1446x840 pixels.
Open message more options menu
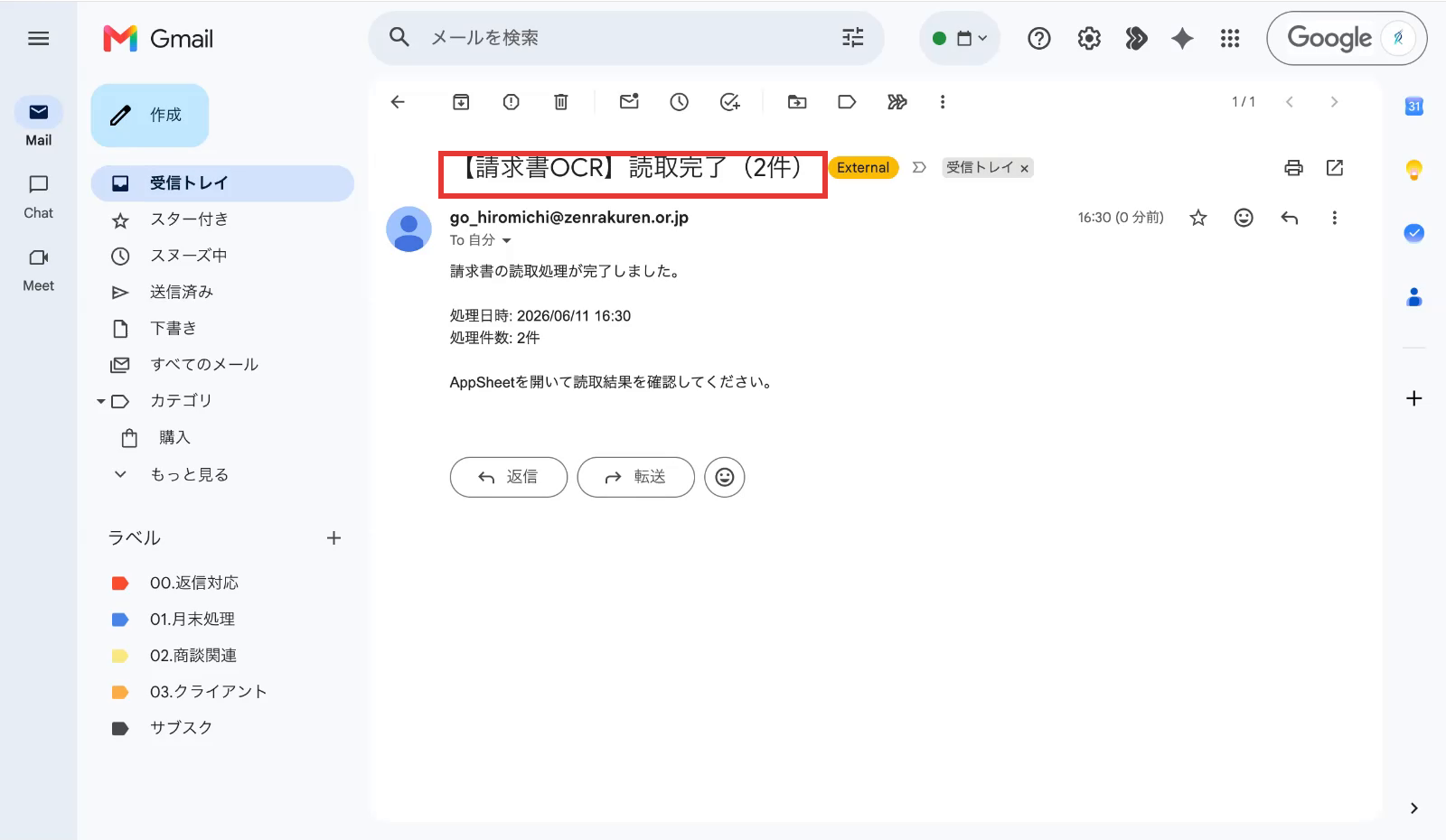(x=1334, y=218)
